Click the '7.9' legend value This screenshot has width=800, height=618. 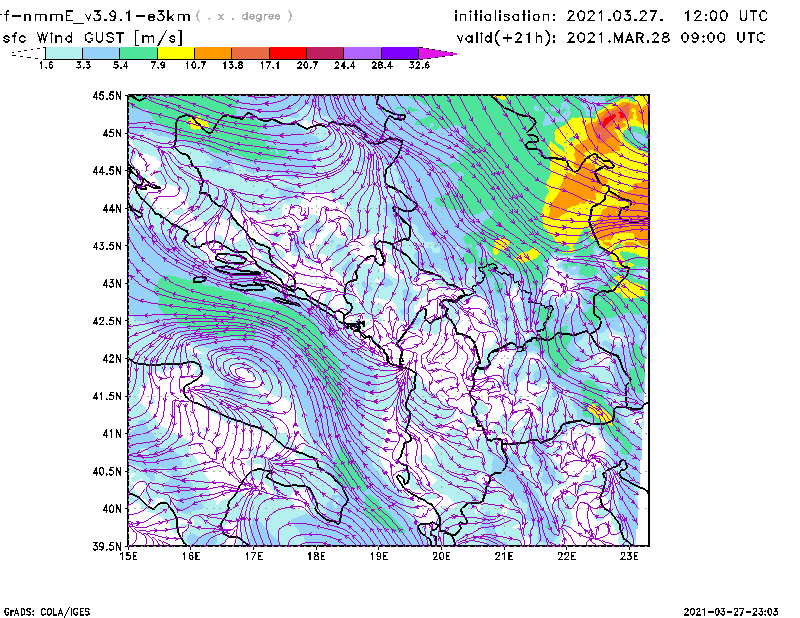click(x=158, y=65)
